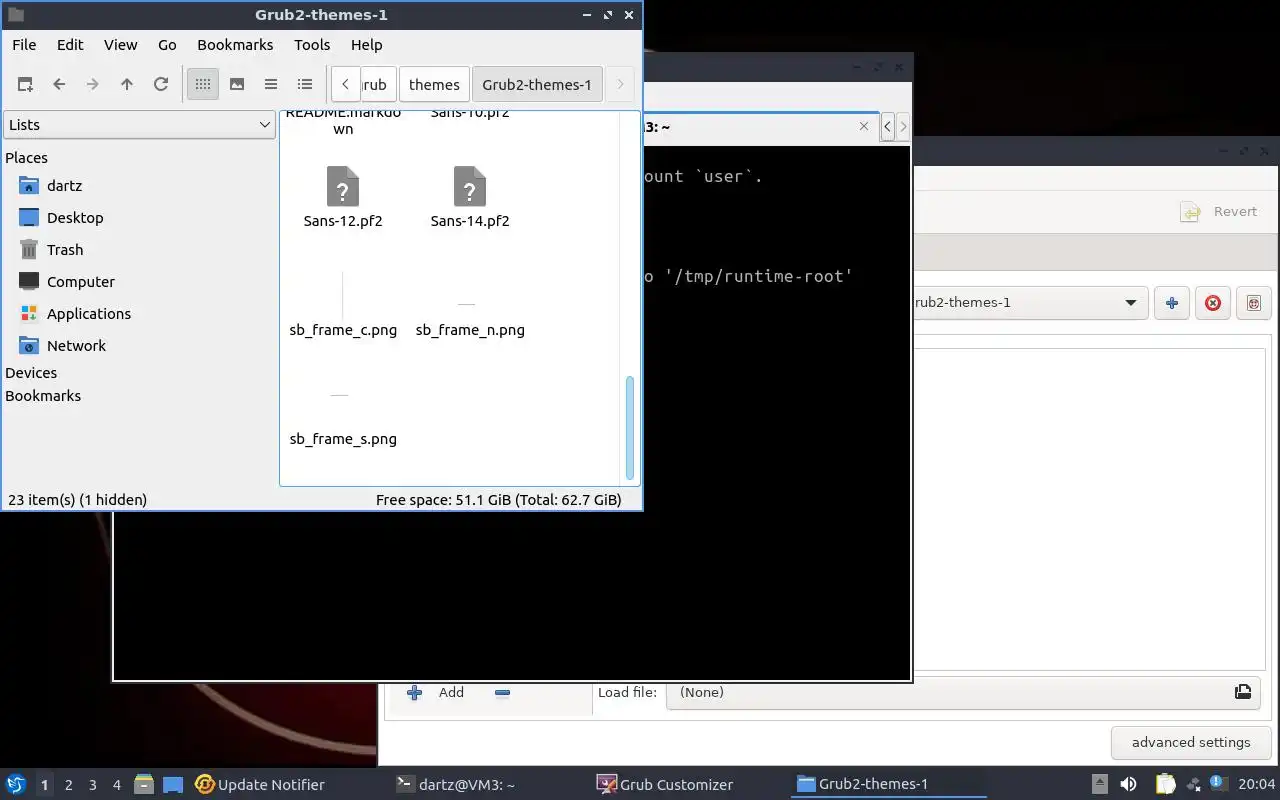The height and width of the screenshot is (800, 1280).
Task: Select Grub2-themes-1 path bar button
Action: click(537, 85)
